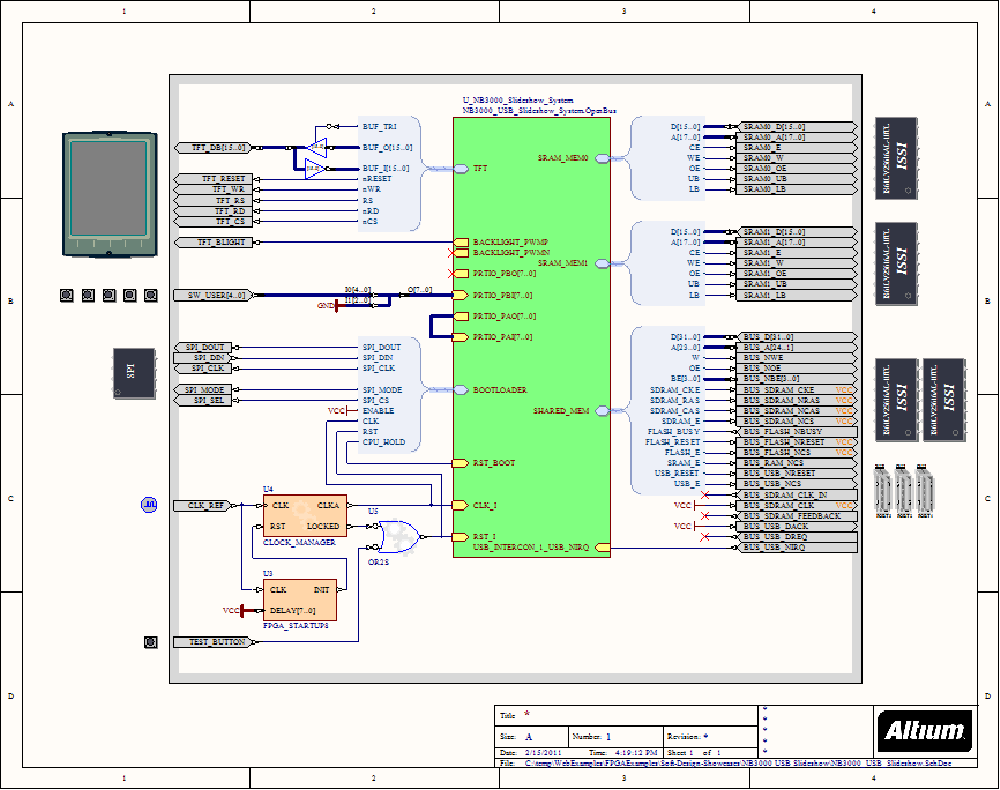Select the SPI_DOUT port

click(x=203, y=347)
